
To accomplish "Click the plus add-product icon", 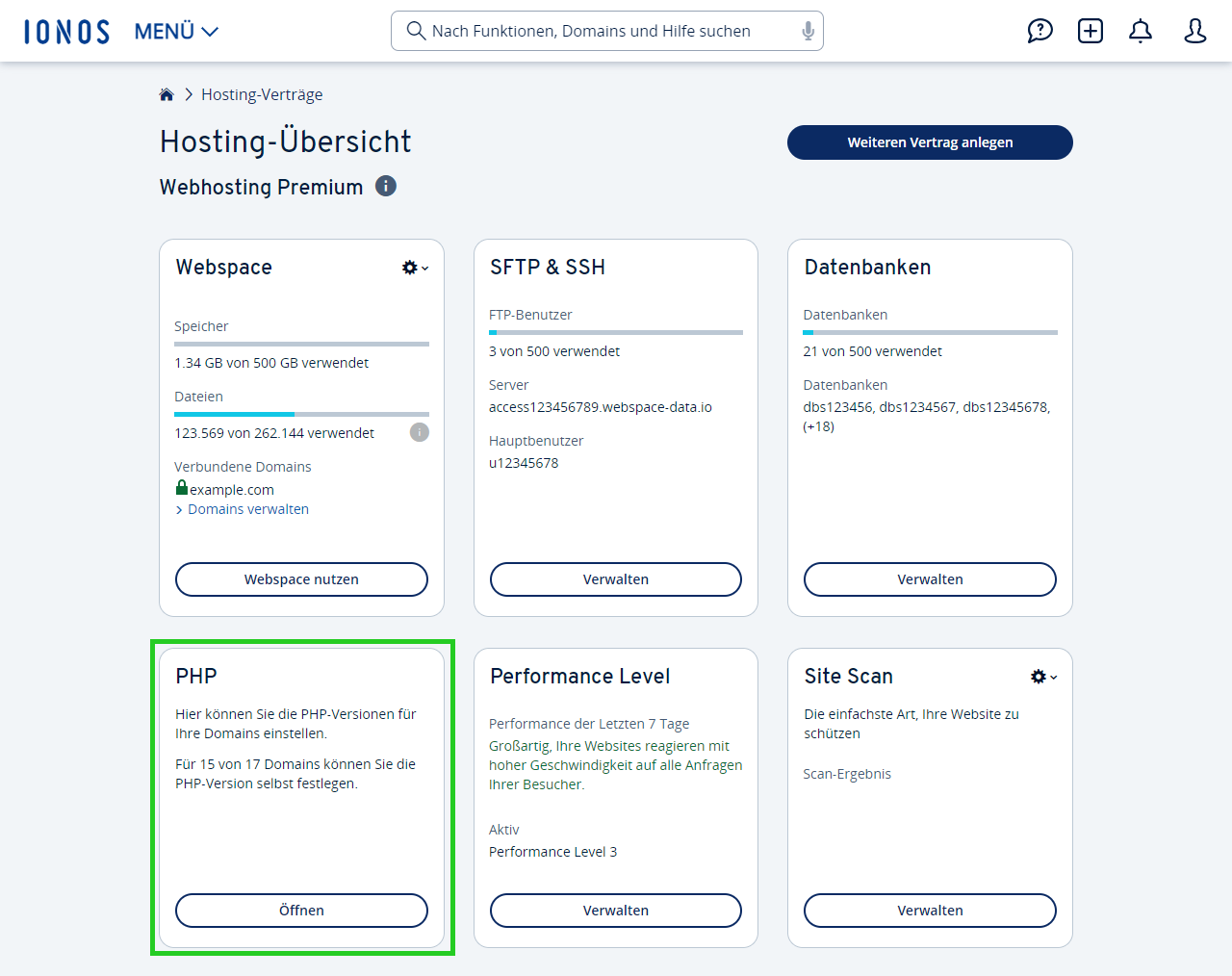I will tap(1090, 31).
